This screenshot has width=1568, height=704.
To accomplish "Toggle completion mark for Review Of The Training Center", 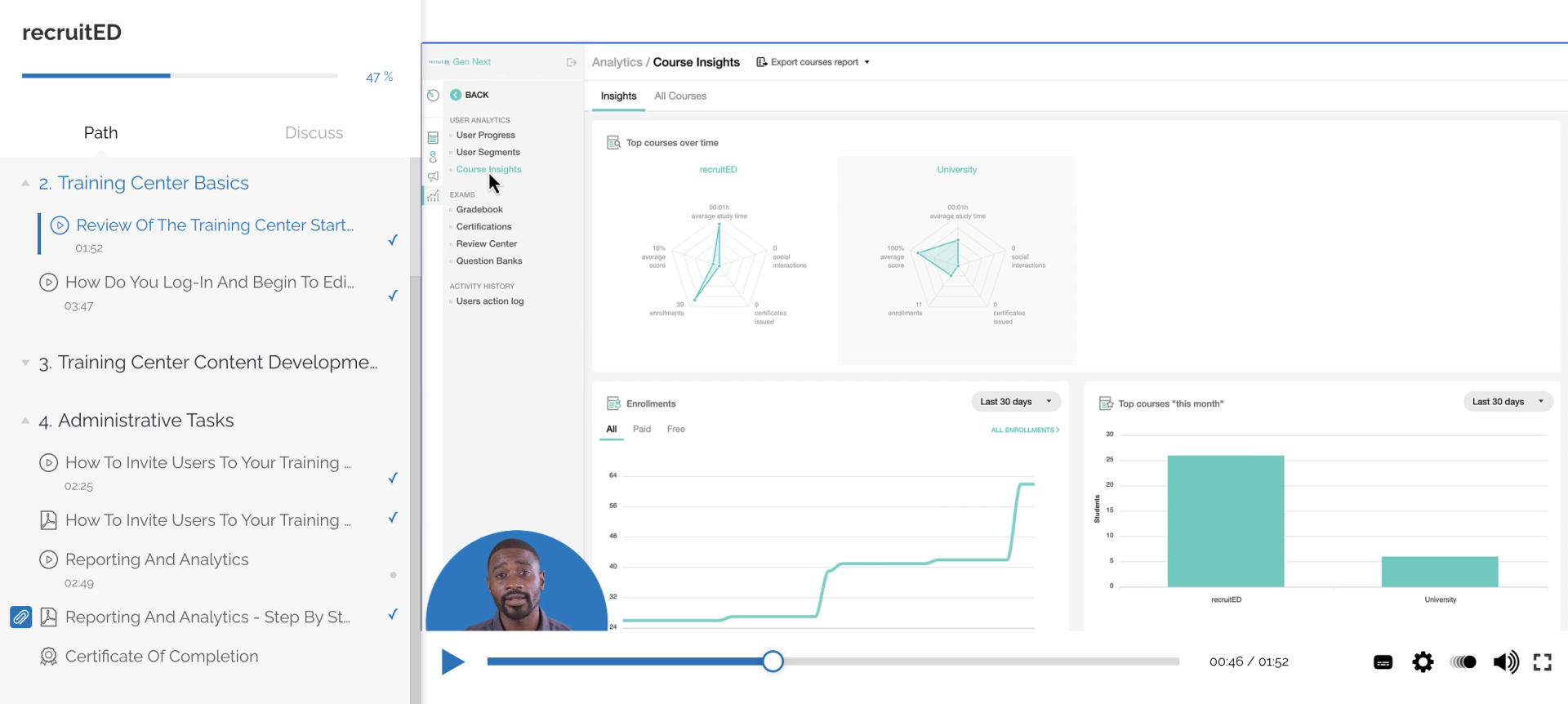I will coord(393,239).
